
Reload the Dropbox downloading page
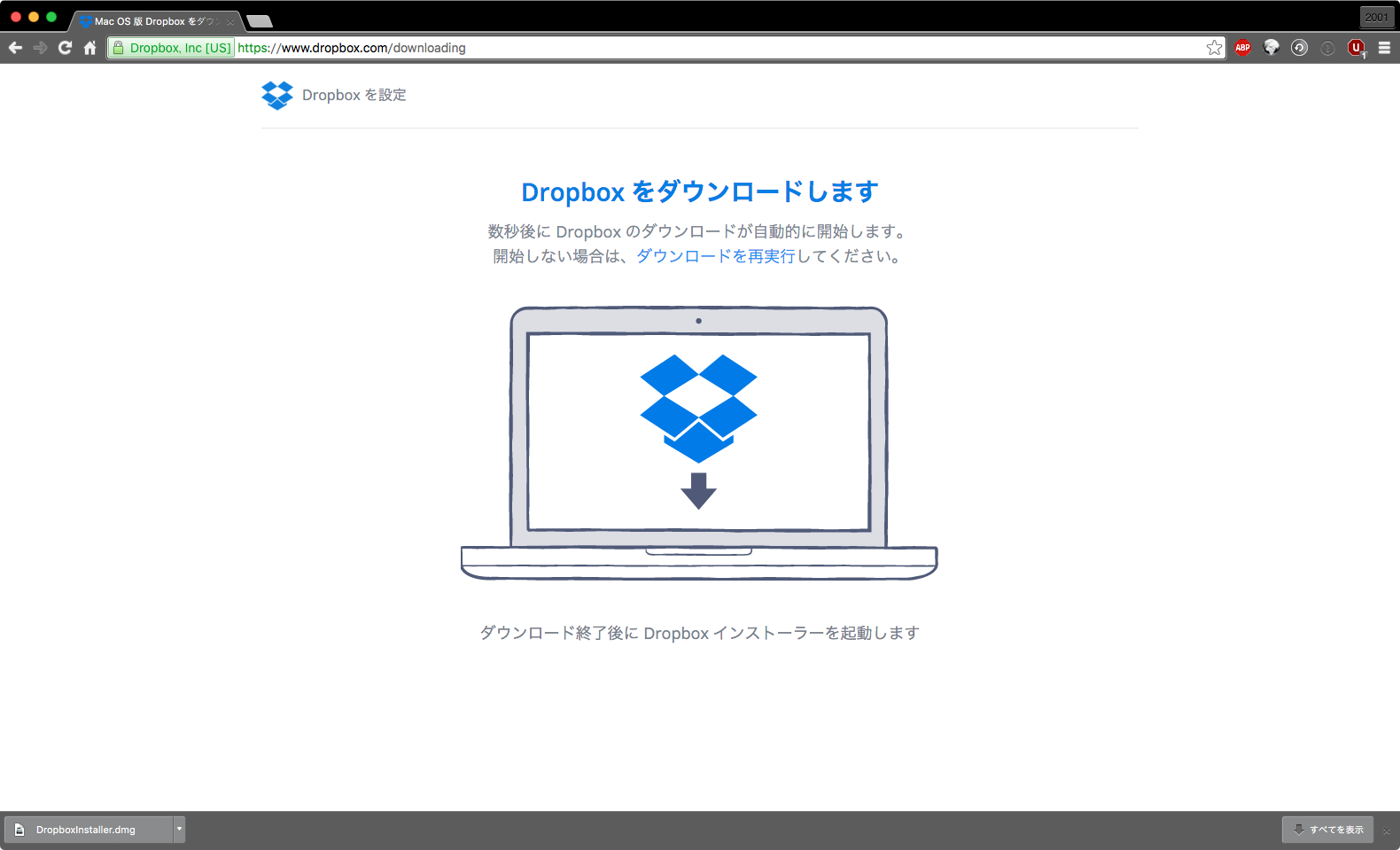(x=65, y=48)
